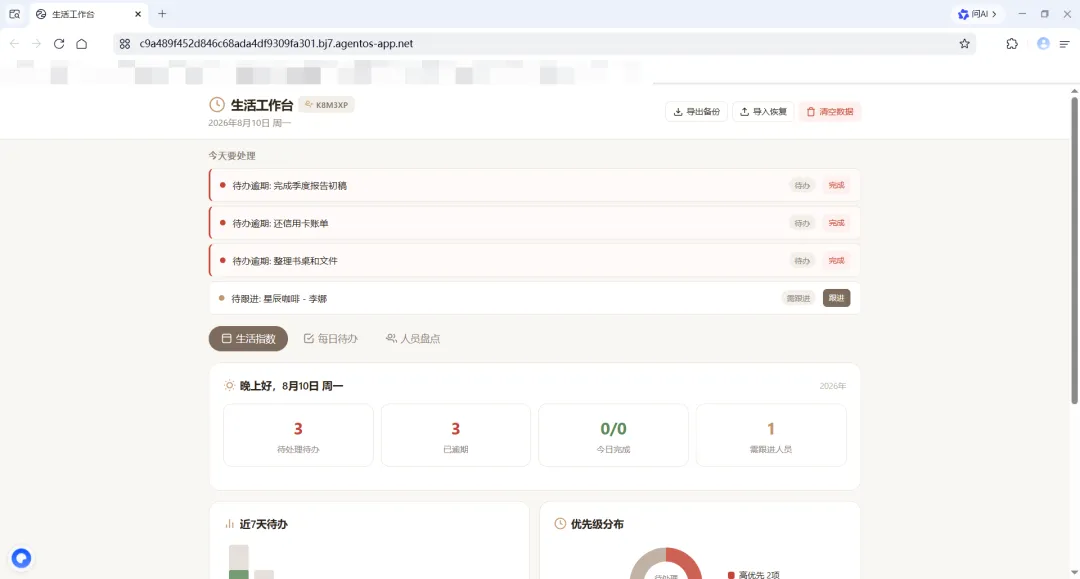Go to browser home page icon
The height and width of the screenshot is (579, 1080).
pos(81,43)
